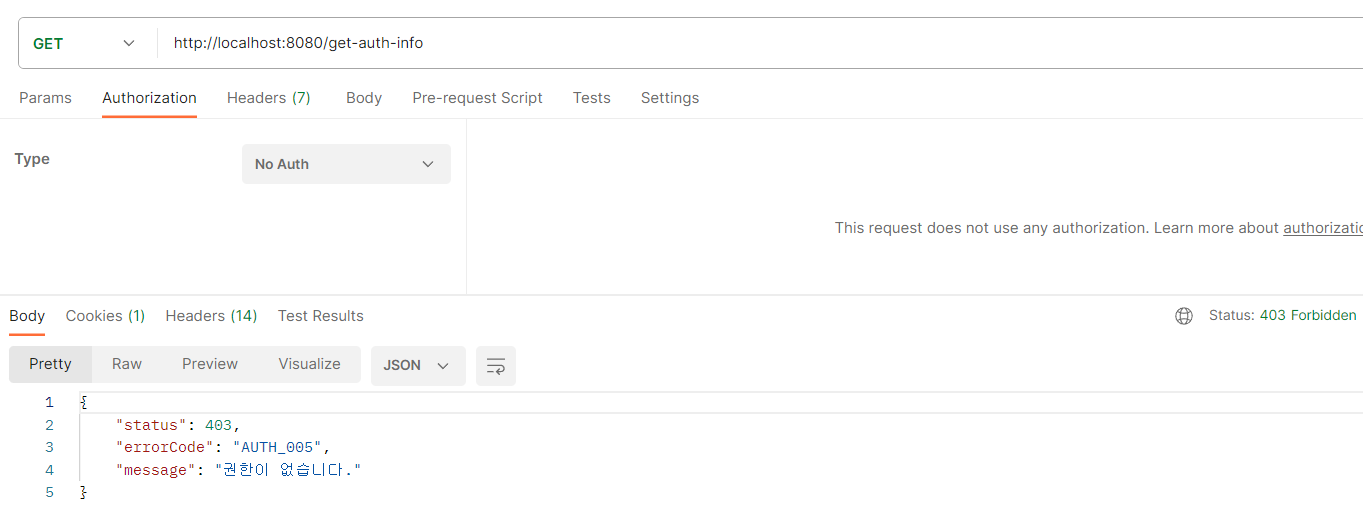Open the request Settings tab

(x=670, y=98)
